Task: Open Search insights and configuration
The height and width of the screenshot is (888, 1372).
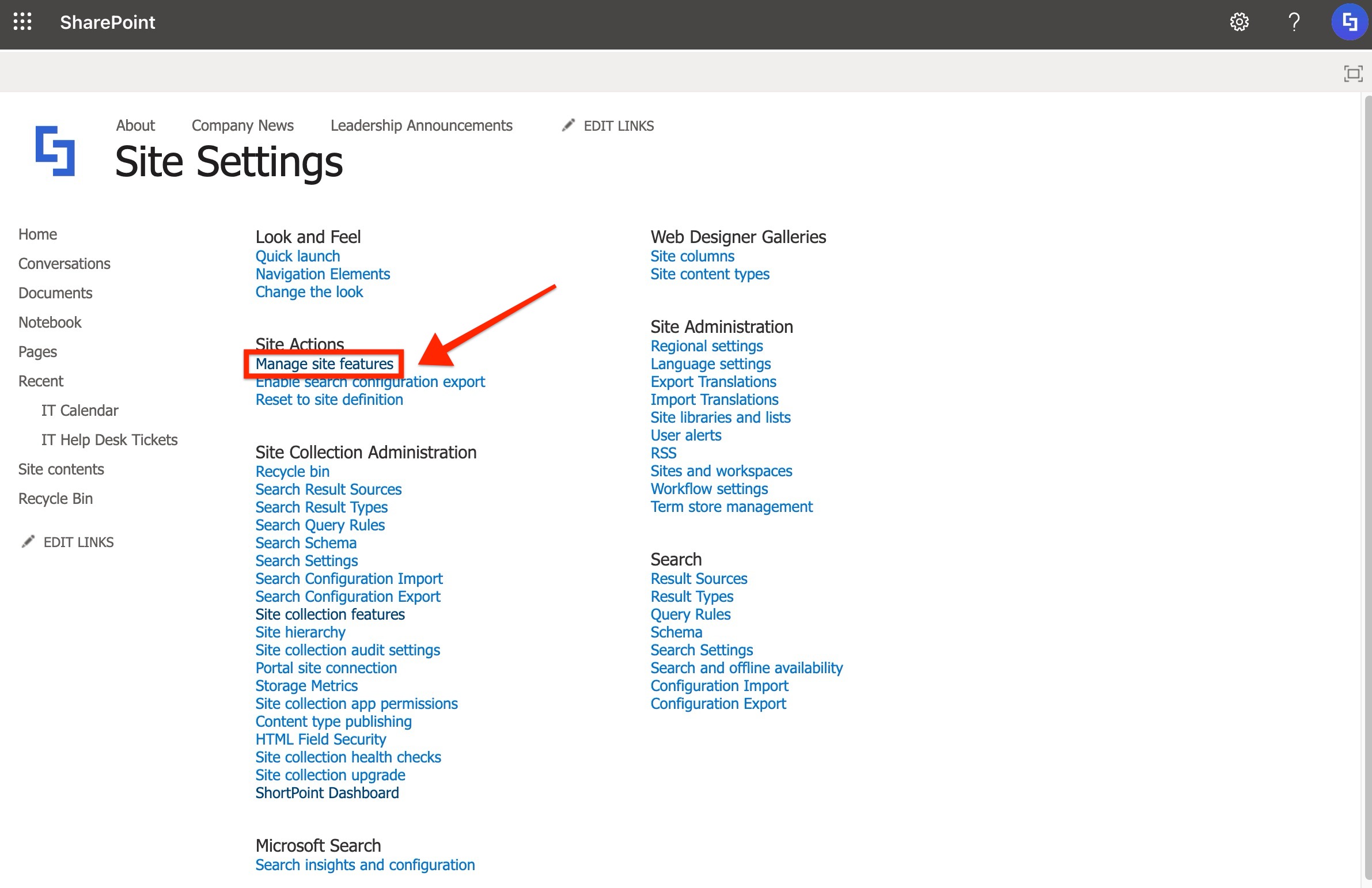Action: pyautogui.click(x=365, y=865)
